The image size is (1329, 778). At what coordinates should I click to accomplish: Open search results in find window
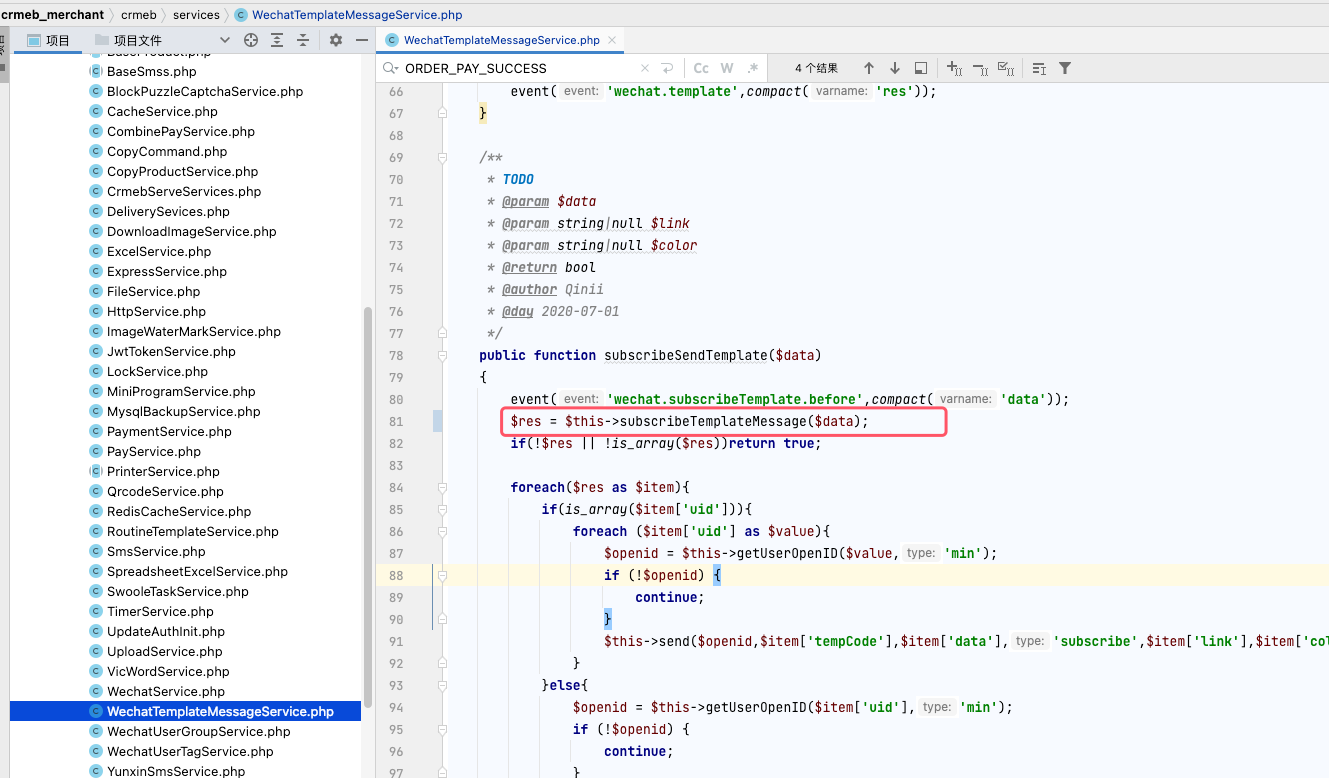tap(921, 68)
